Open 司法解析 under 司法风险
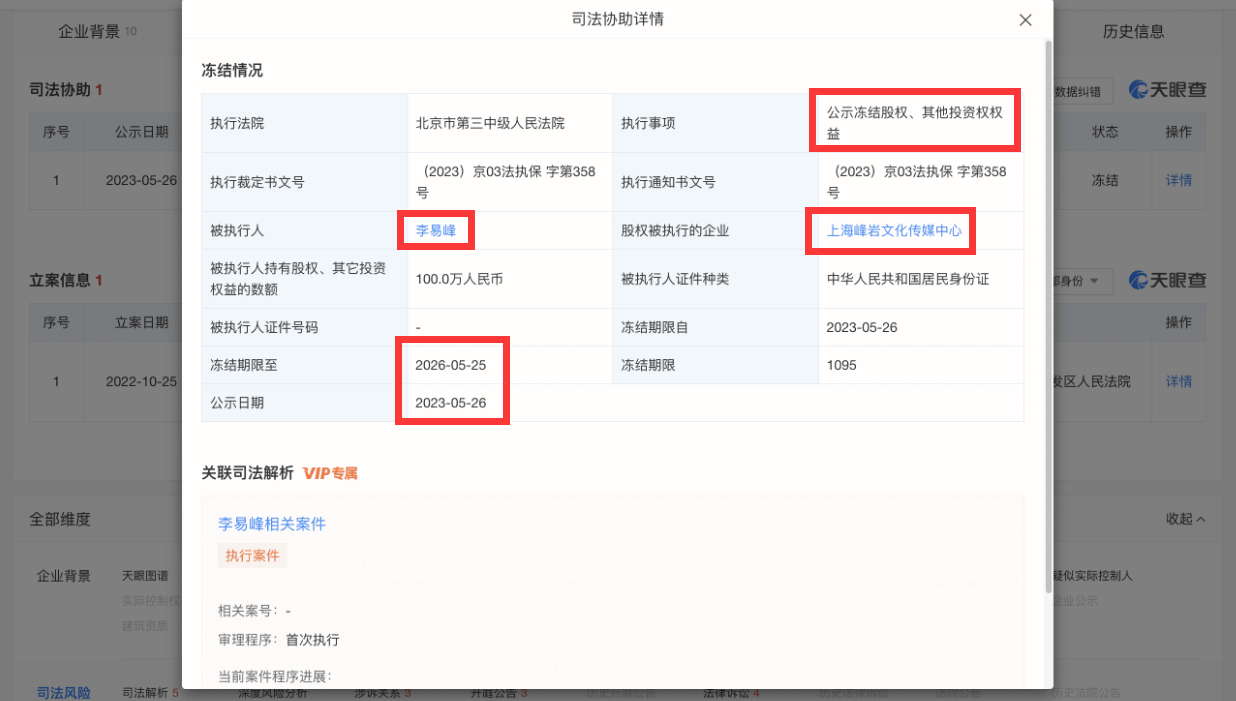This screenshot has height=701, width=1236. (145, 692)
